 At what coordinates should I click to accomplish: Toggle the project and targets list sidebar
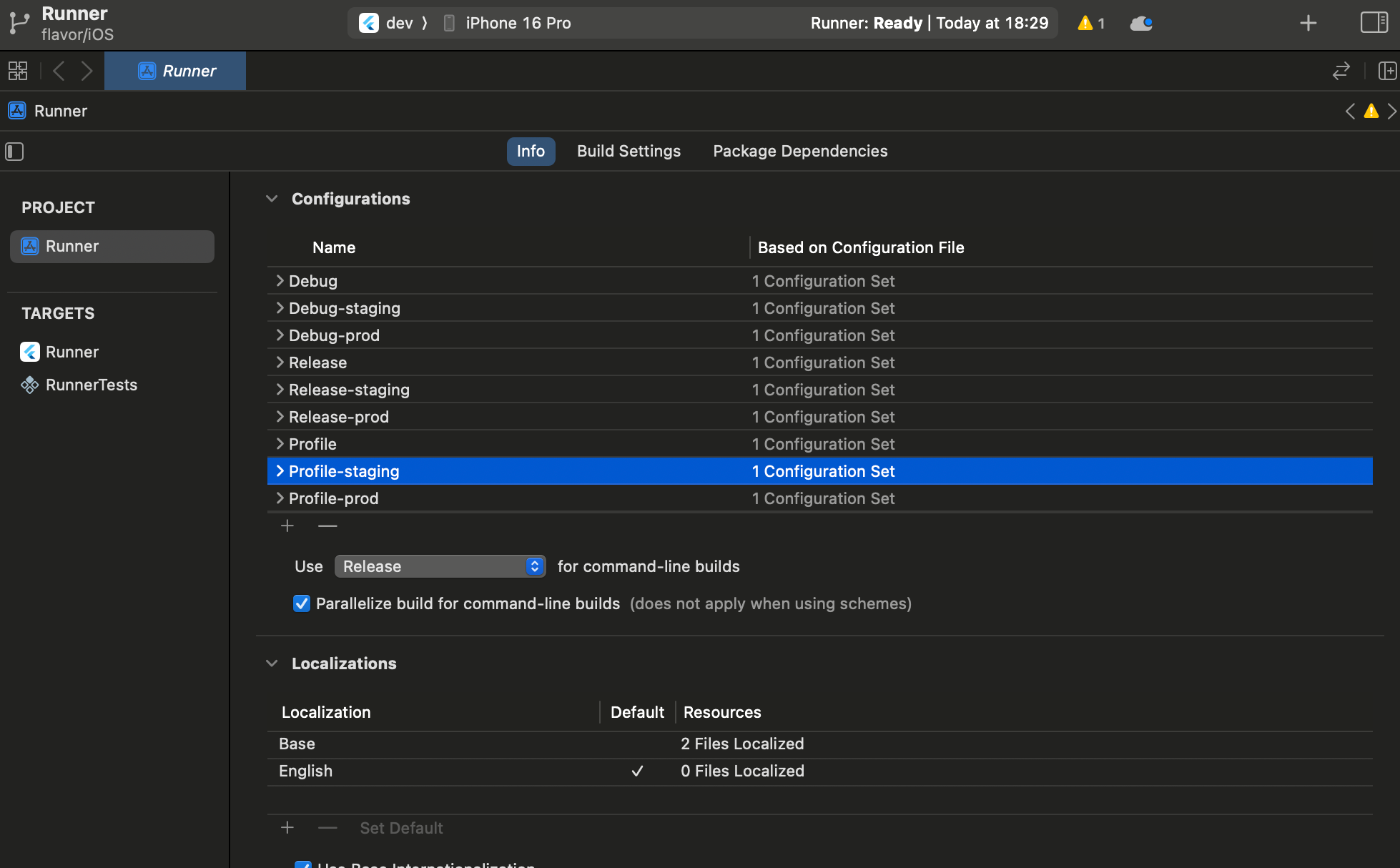click(14, 151)
